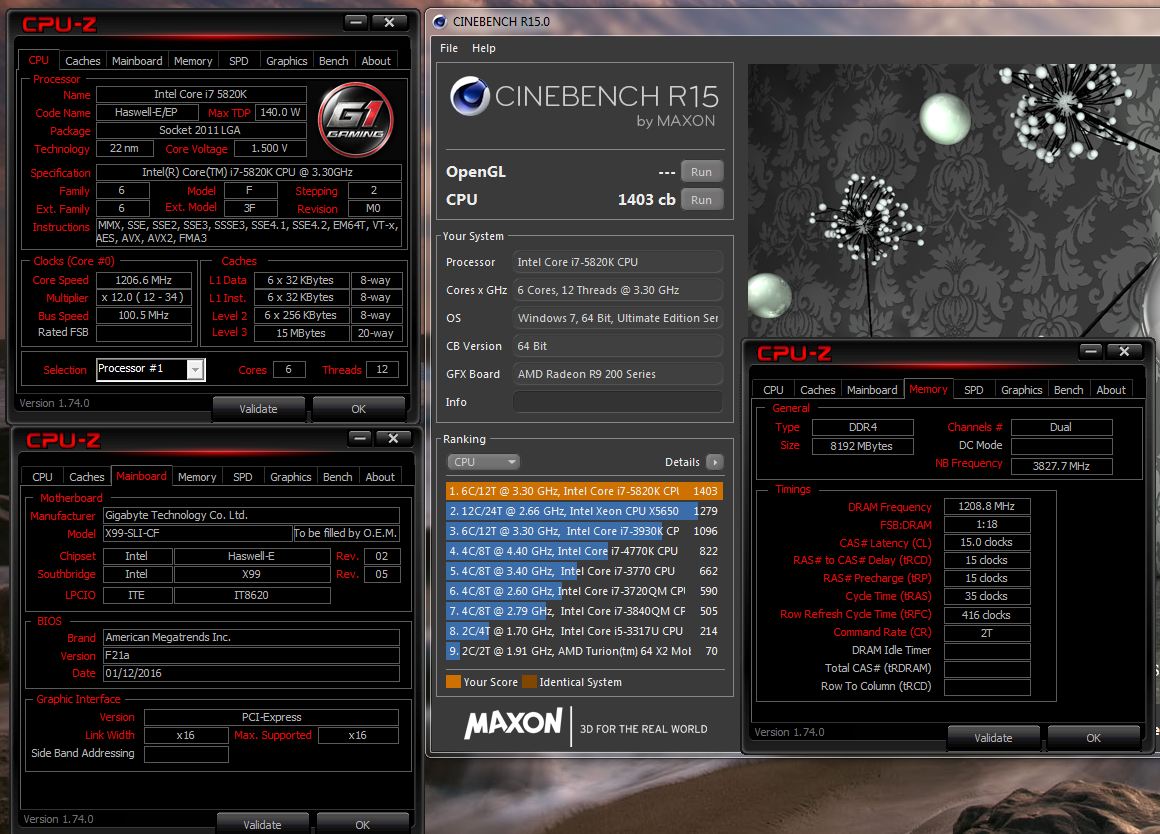The height and width of the screenshot is (834, 1160).
Task: Click the Details arrow button in Ranking
Action: (715, 462)
